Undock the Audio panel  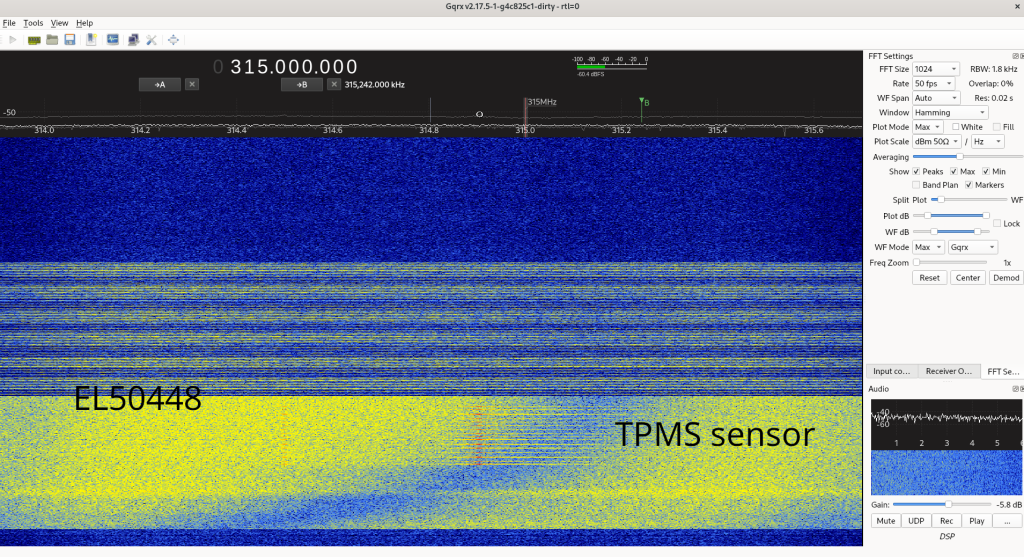(x=1015, y=389)
